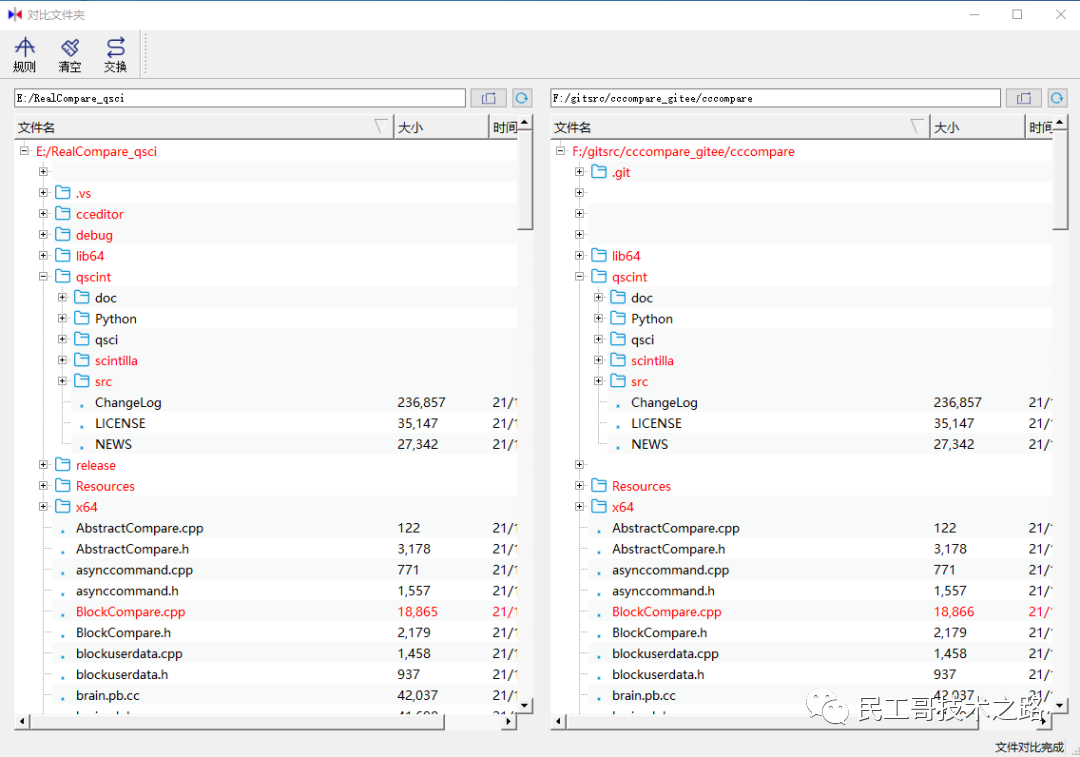Click the 清空 (clear) toolbar icon

[70, 54]
